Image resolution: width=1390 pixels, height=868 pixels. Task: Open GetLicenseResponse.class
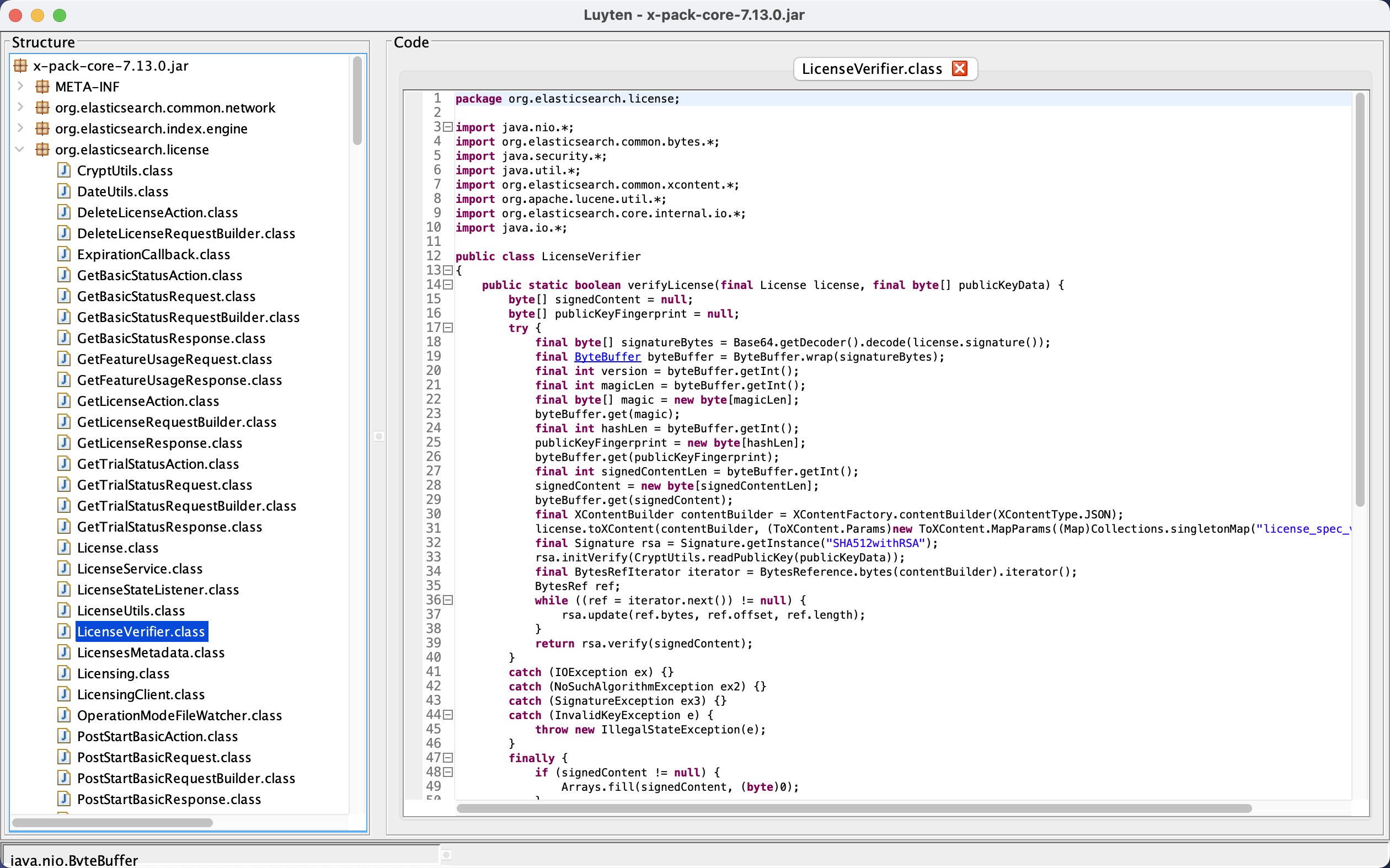click(x=159, y=443)
